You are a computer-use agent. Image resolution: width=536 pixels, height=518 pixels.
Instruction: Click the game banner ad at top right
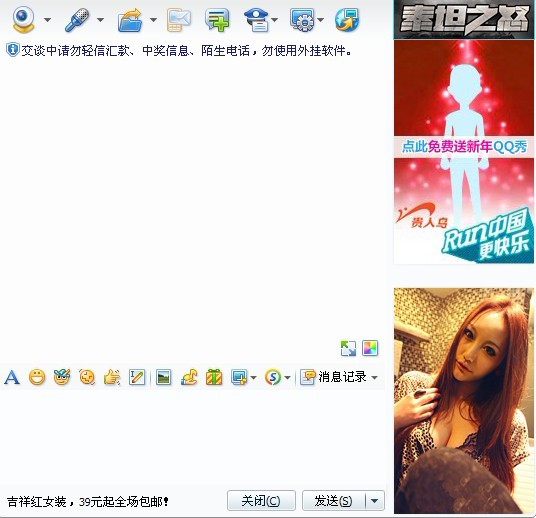464,19
